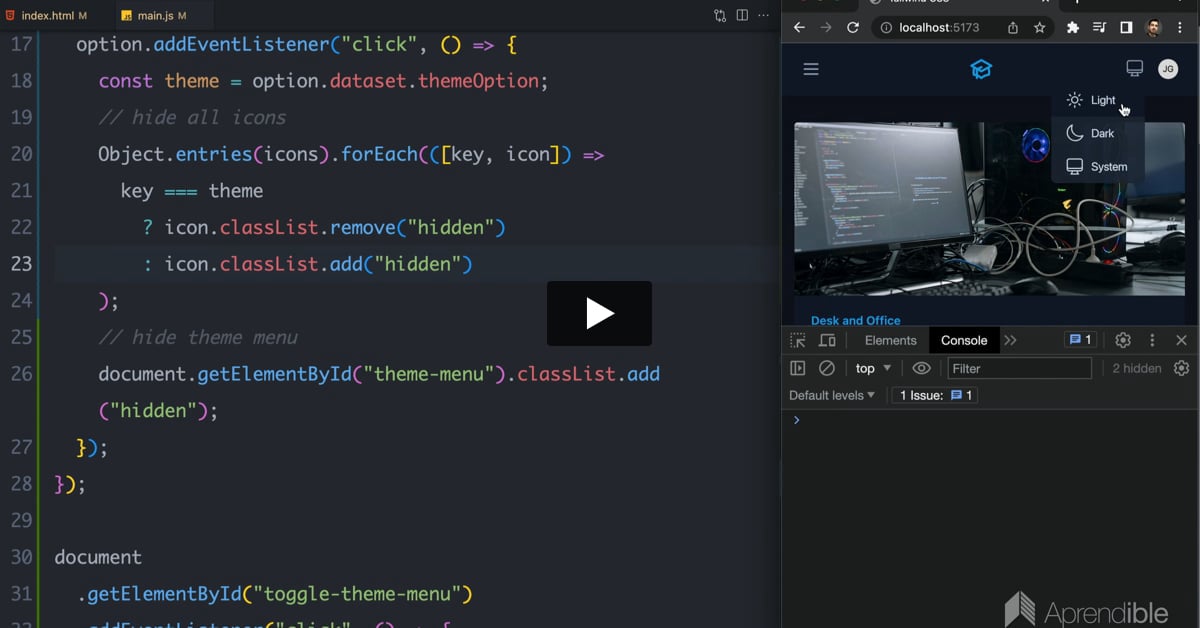1200x628 pixels.
Task: Toggle Chrome's side panel icon
Action: point(1126,28)
